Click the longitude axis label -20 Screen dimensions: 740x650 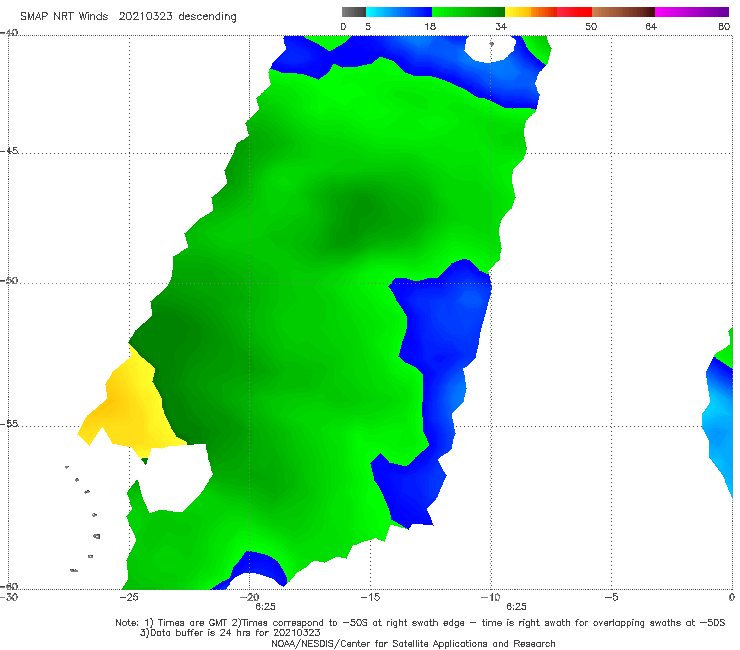(x=250, y=597)
